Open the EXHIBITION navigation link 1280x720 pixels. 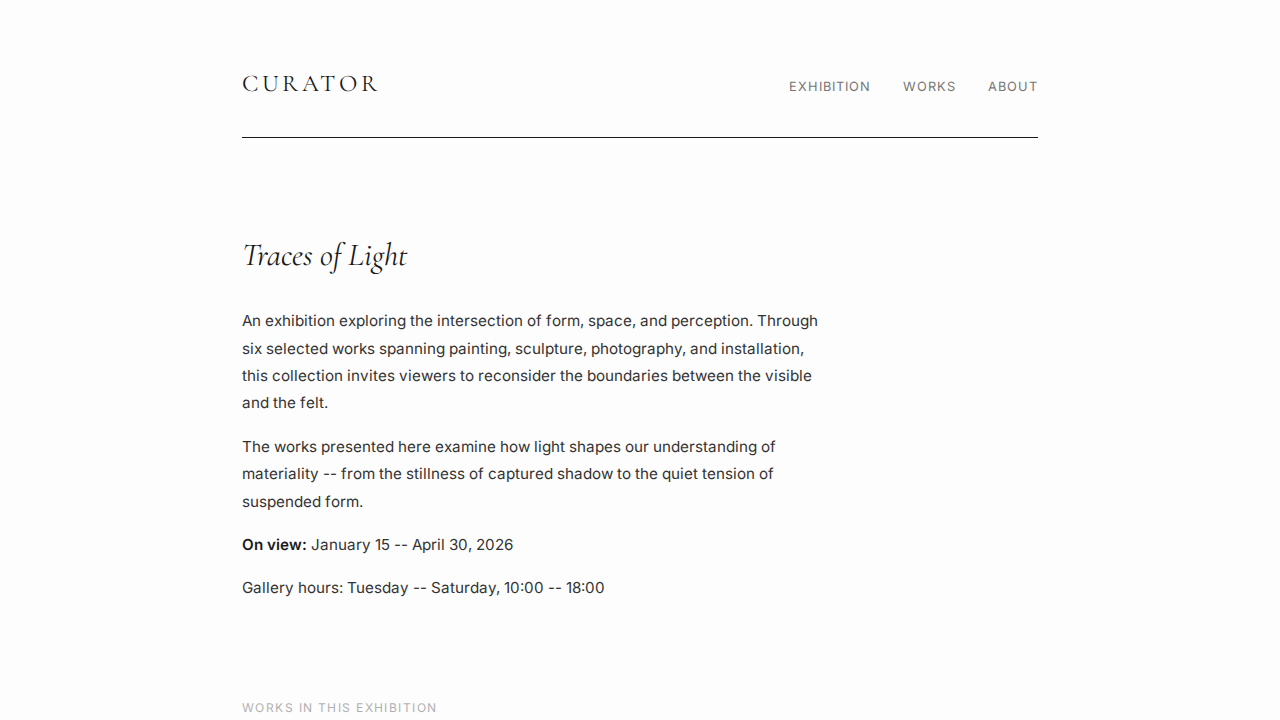829,87
